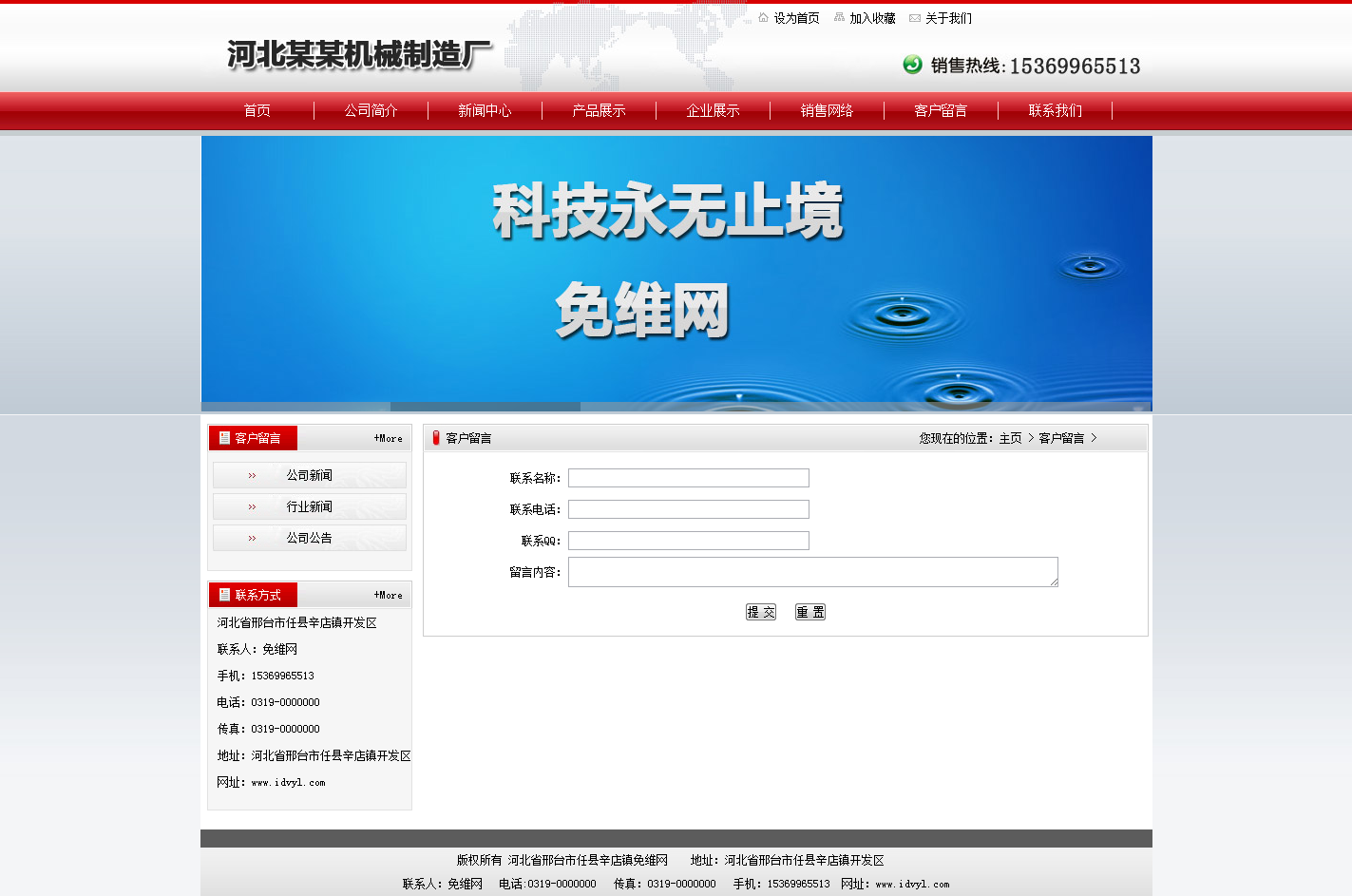
Task: Focus the 联系名称 input field
Action: tap(688, 478)
